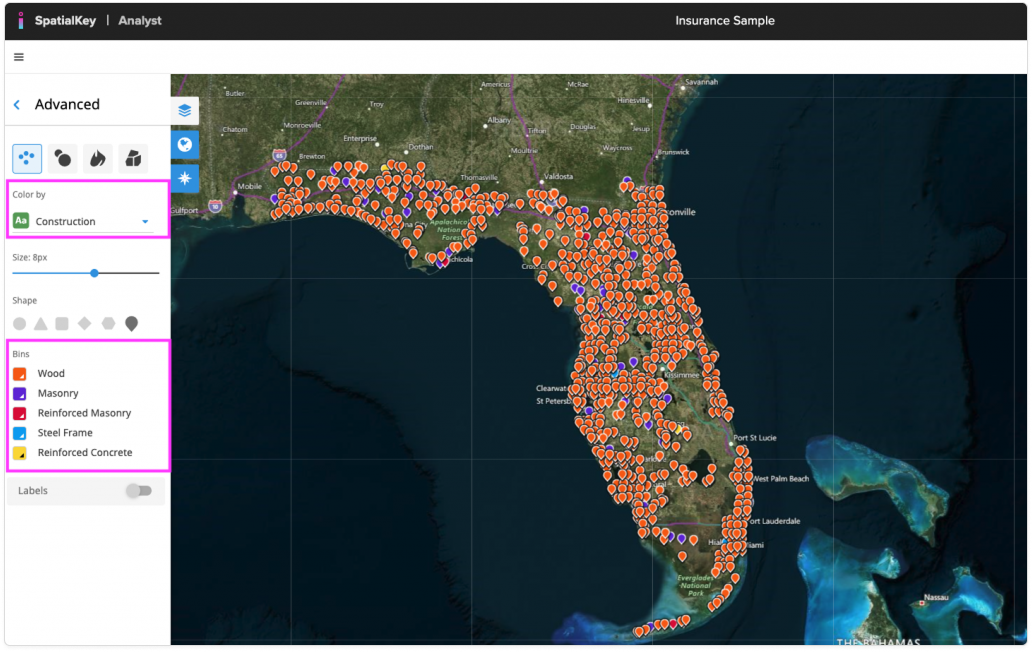The width and height of the screenshot is (1032, 652).
Task: Click the Size slider handle
Action: 94,272
